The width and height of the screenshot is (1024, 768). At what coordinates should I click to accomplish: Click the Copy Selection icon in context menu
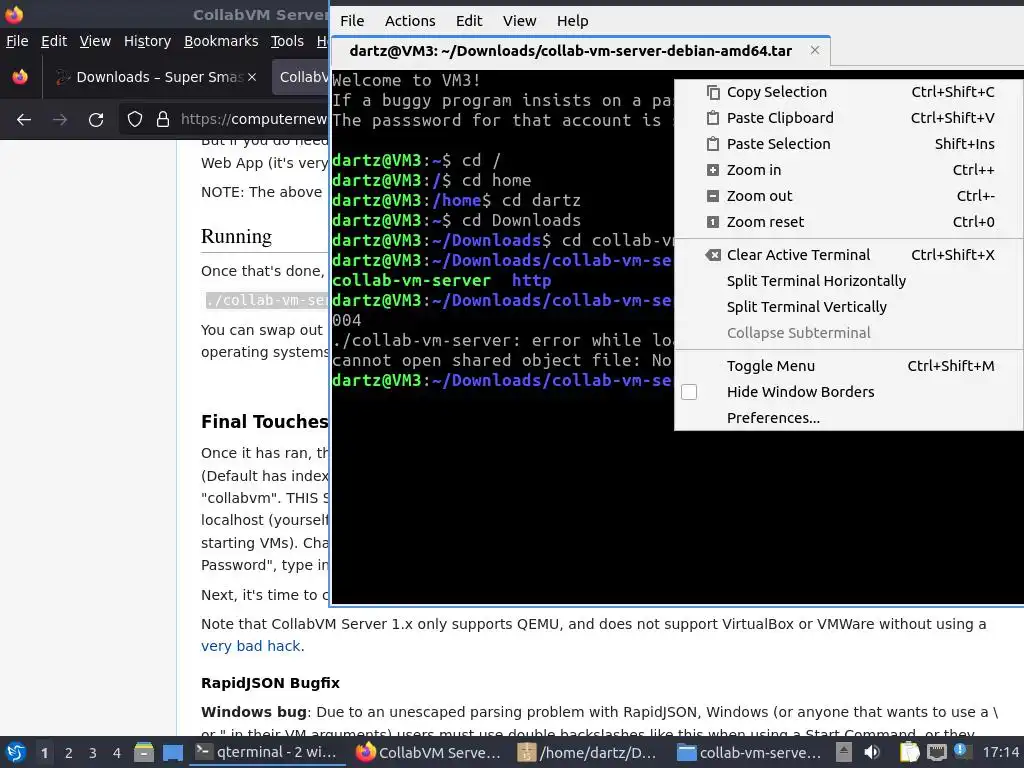(713, 92)
